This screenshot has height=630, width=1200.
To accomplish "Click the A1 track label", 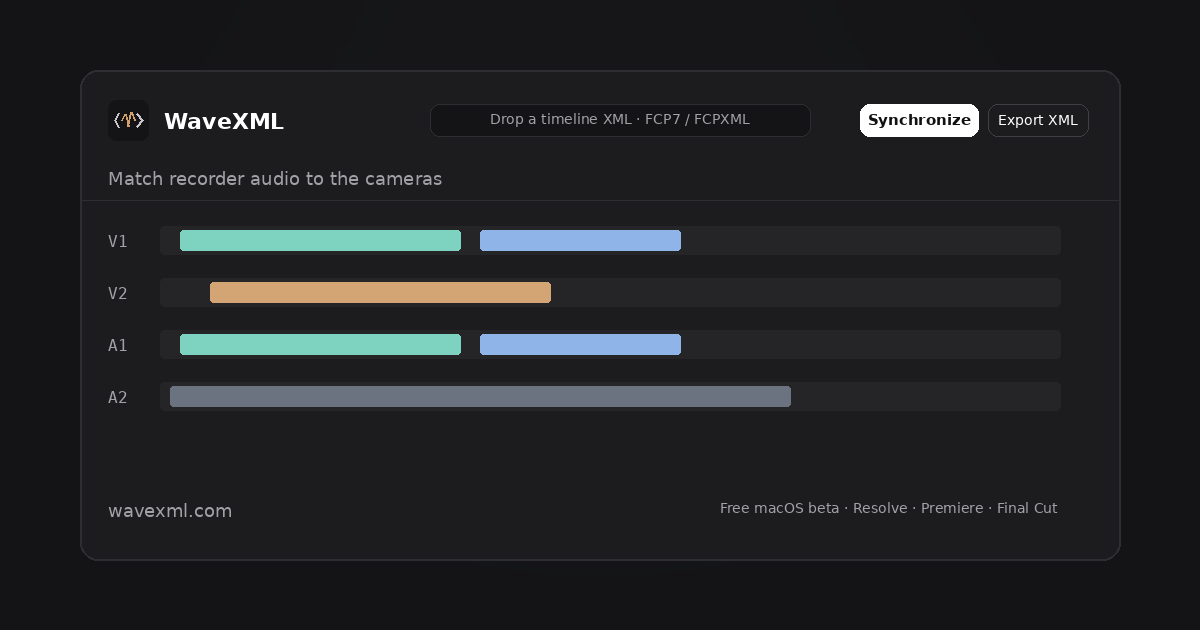I will [x=118, y=345].
